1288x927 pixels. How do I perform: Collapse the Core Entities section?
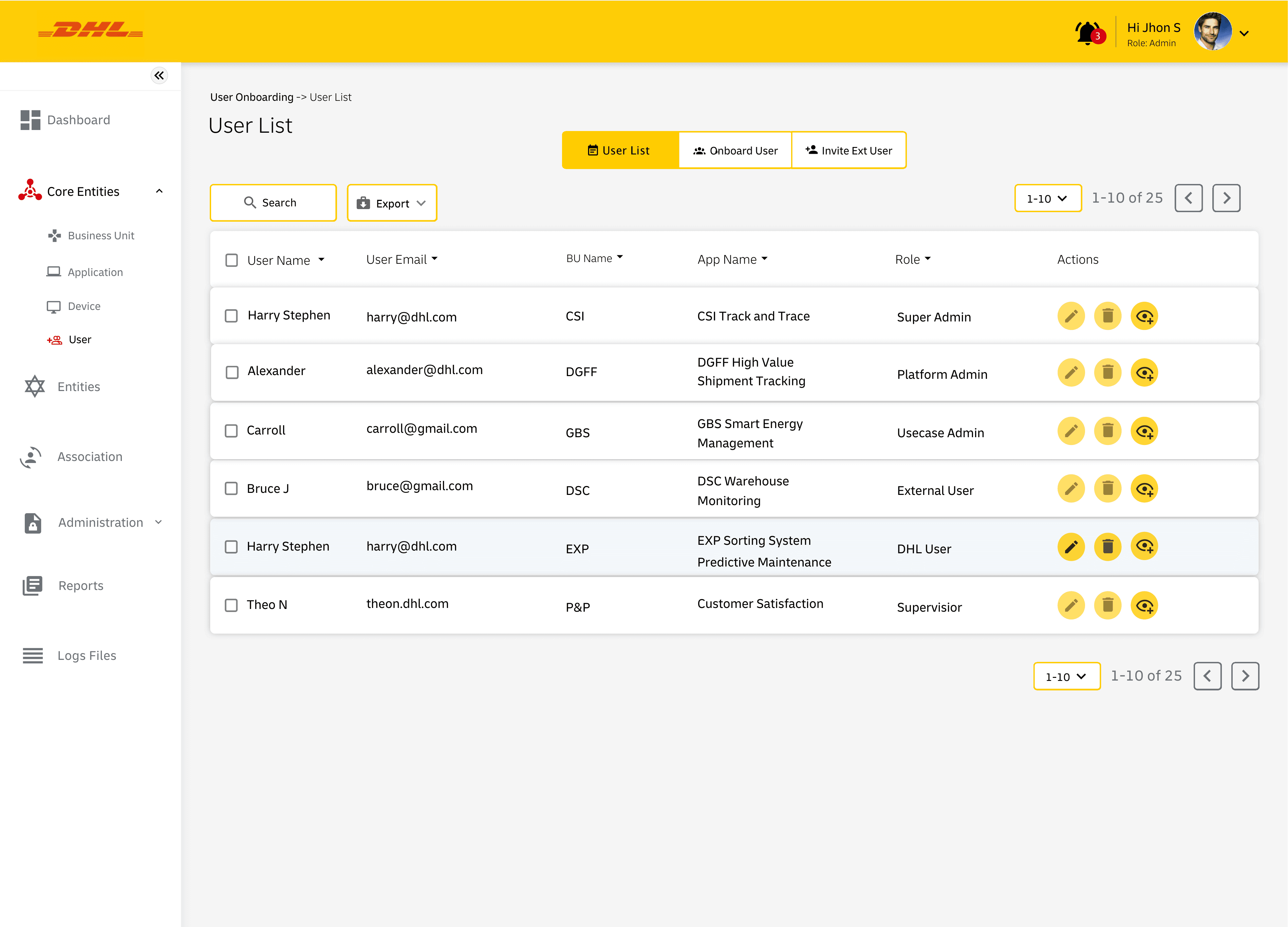pyautogui.click(x=160, y=191)
